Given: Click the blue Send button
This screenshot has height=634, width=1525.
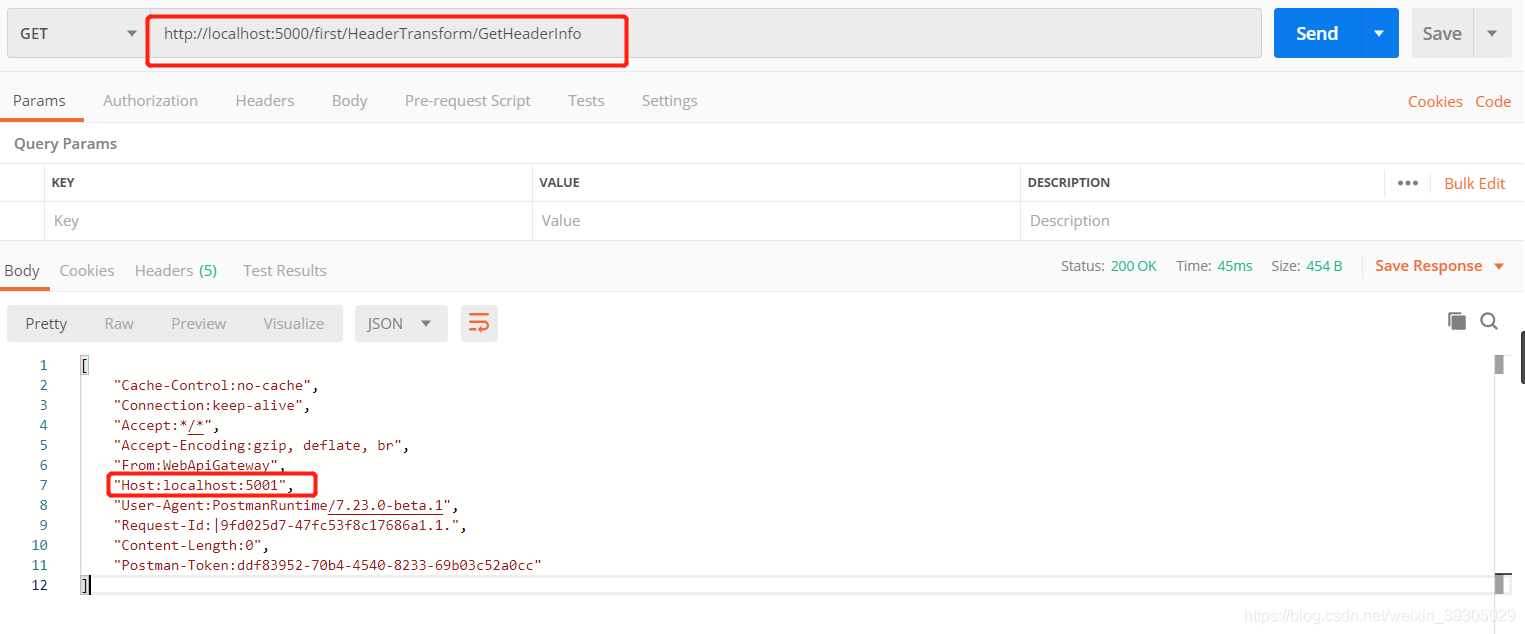Looking at the screenshot, I should [x=1317, y=33].
